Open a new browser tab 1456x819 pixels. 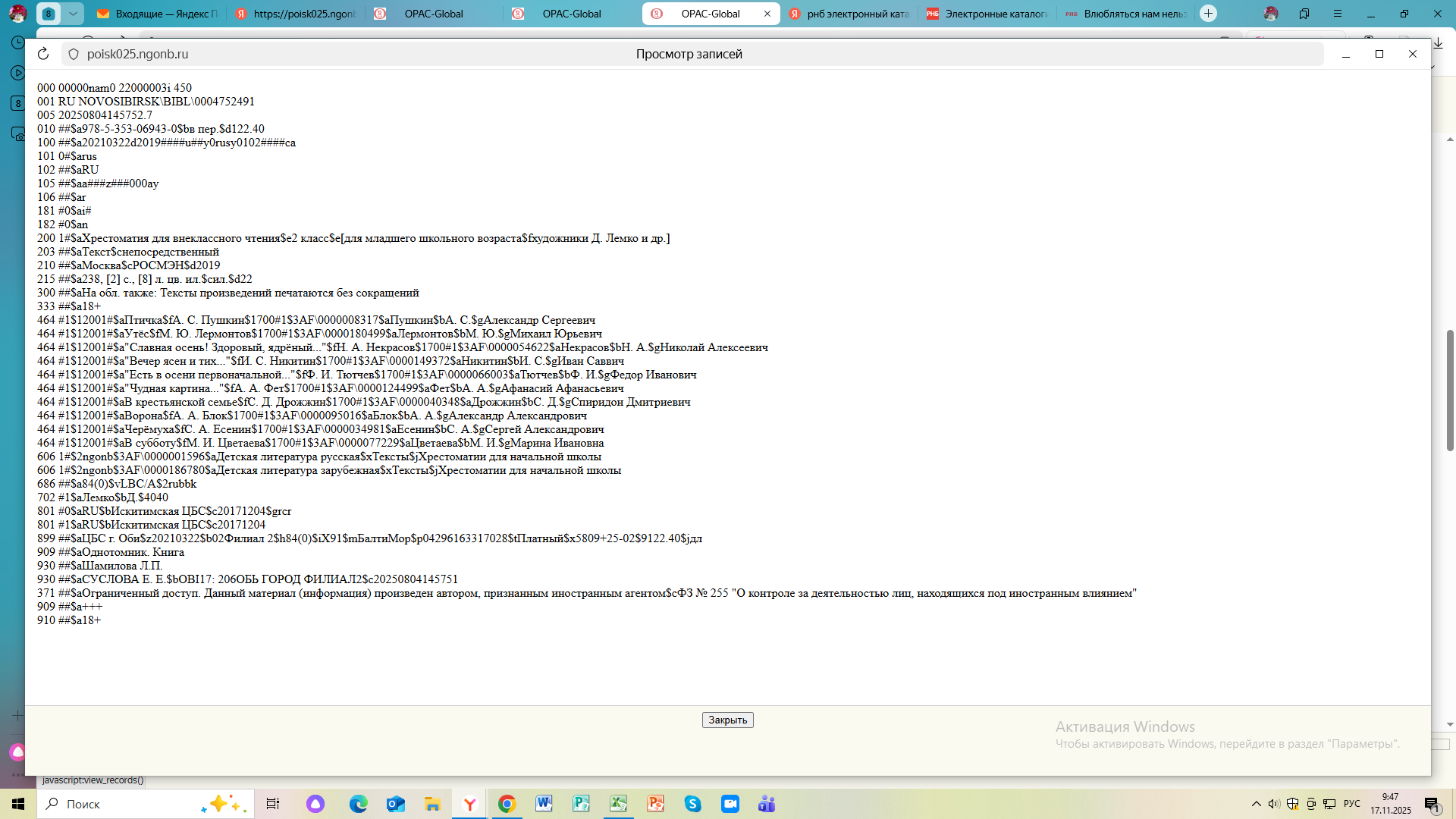pyautogui.click(x=1209, y=14)
